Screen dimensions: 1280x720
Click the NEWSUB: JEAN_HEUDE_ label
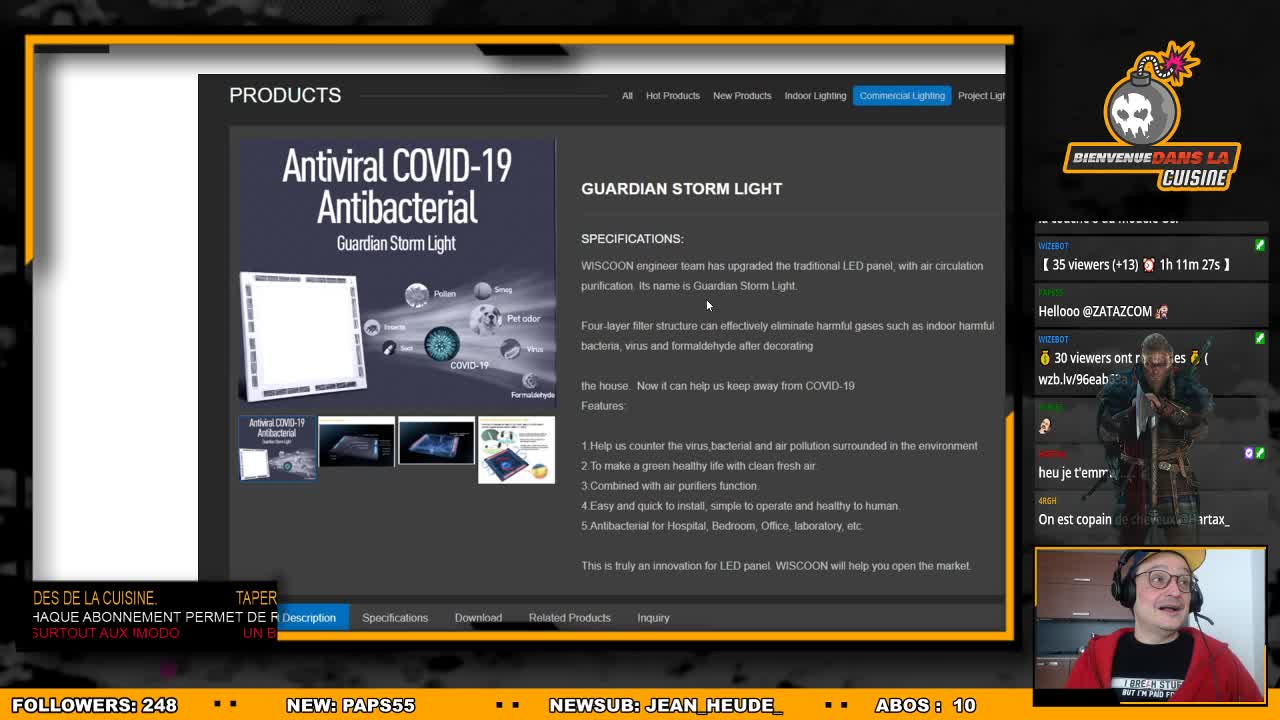tap(666, 705)
